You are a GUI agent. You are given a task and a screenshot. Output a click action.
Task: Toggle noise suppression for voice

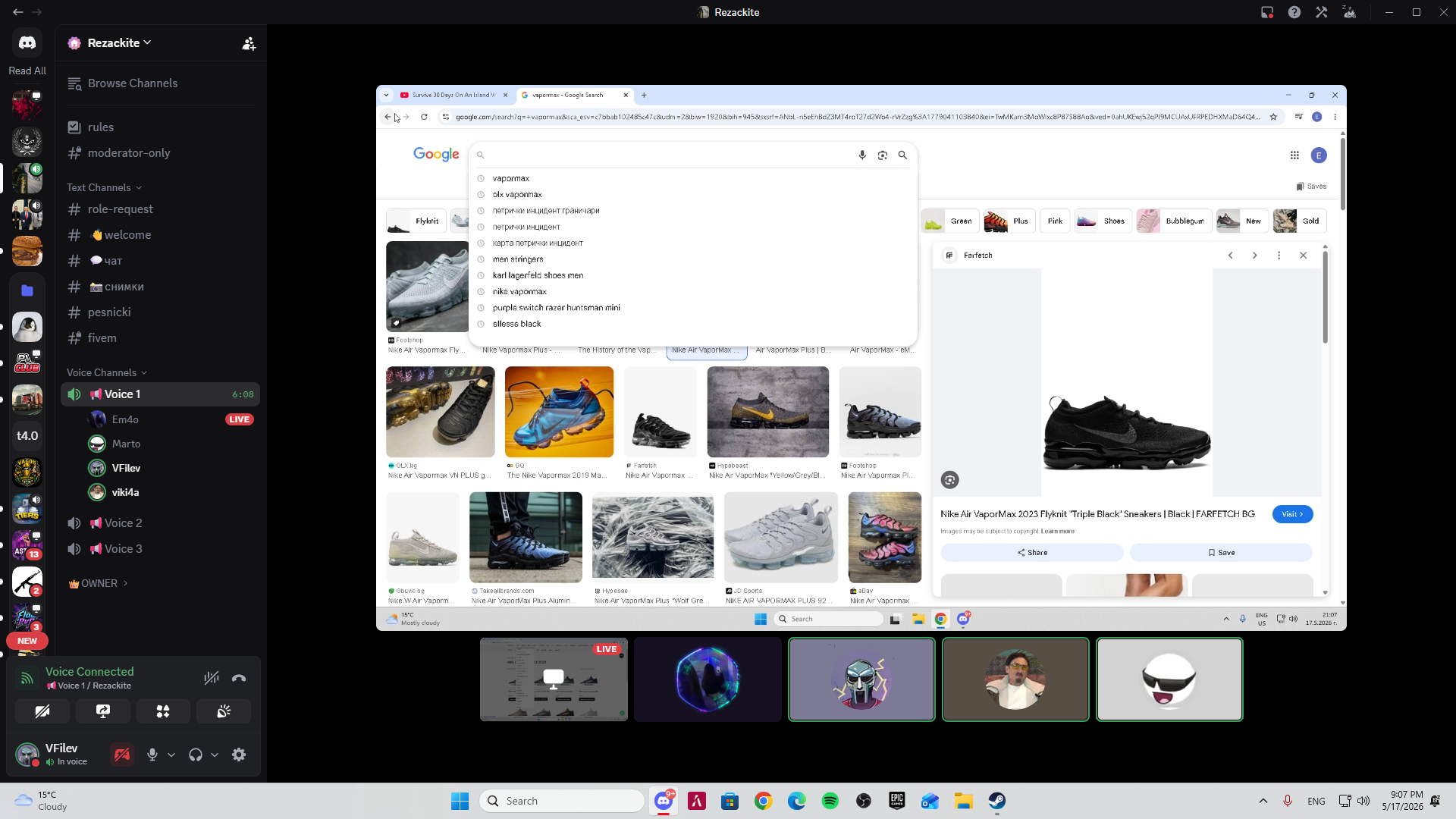tap(211, 678)
